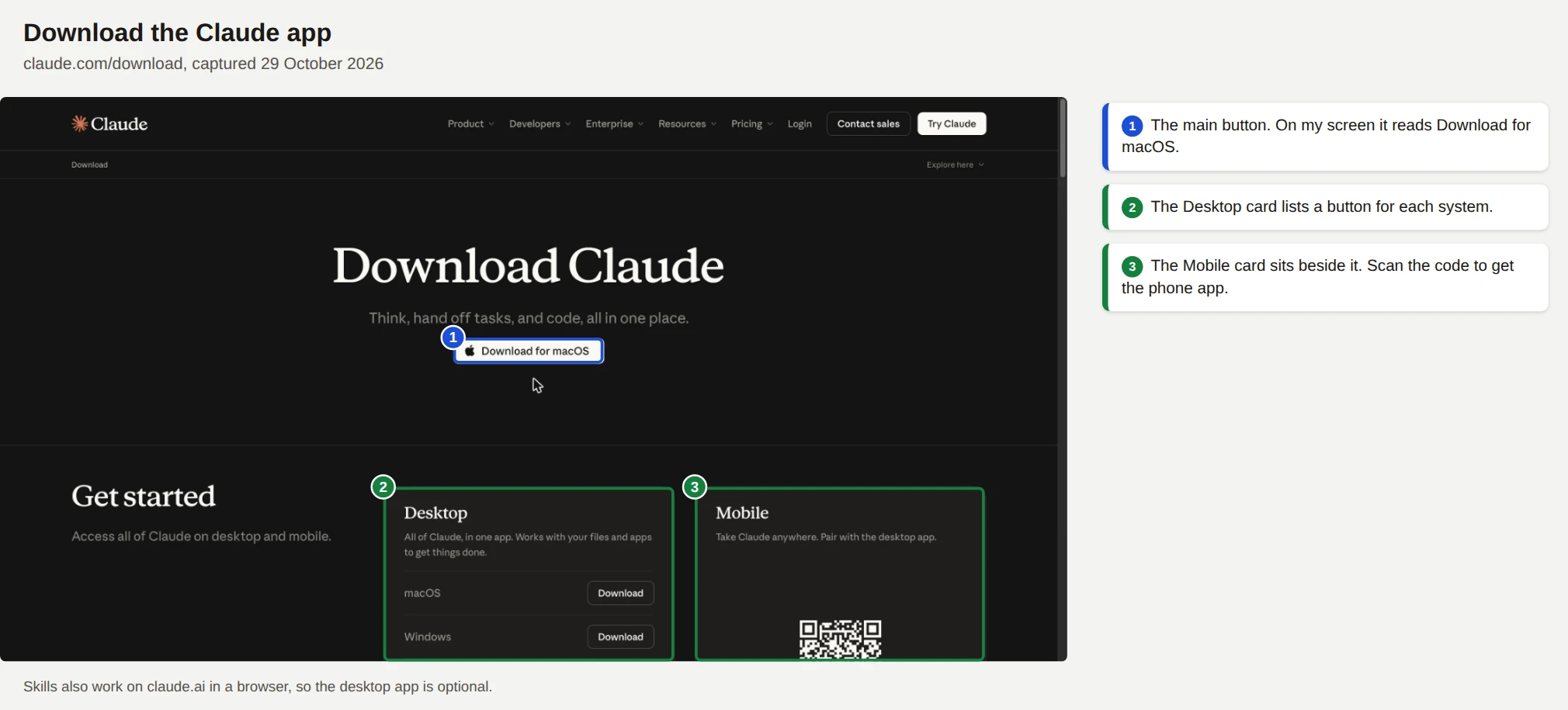The image size is (1568, 710).
Task: Click 'Take Claude anywhere' description text
Action: [x=826, y=537]
